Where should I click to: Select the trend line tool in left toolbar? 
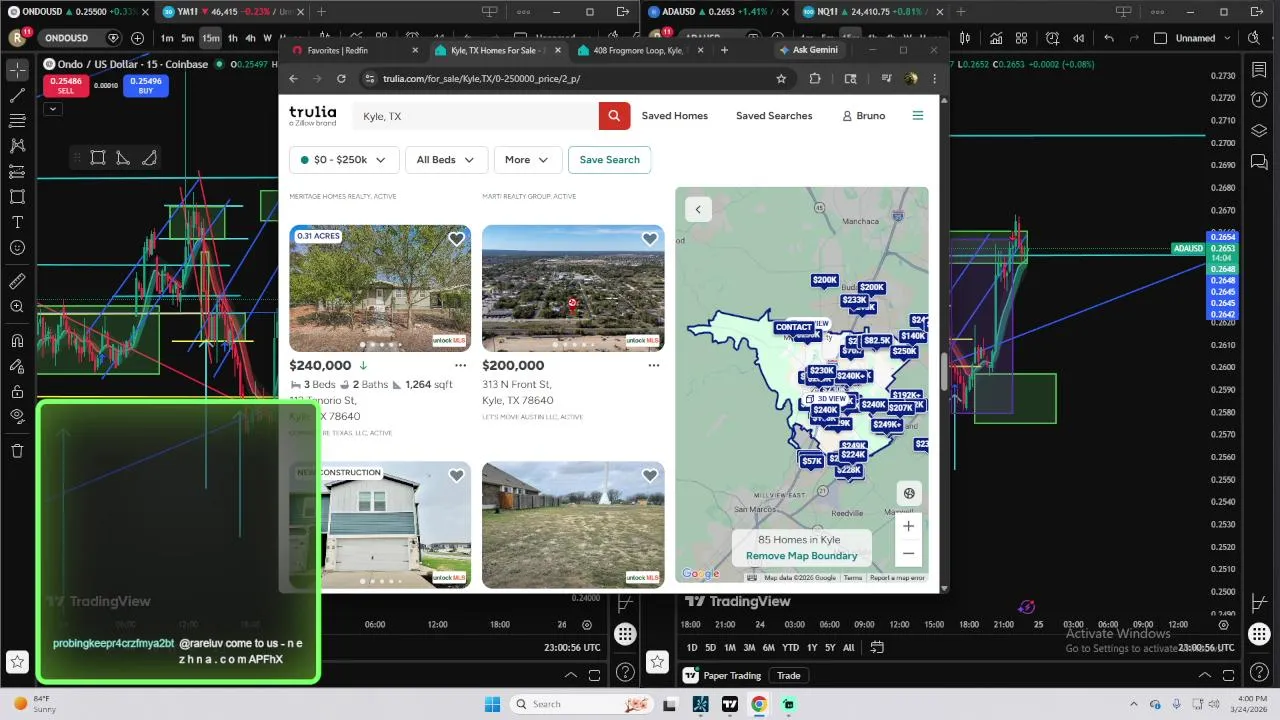click(x=17, y=95)
